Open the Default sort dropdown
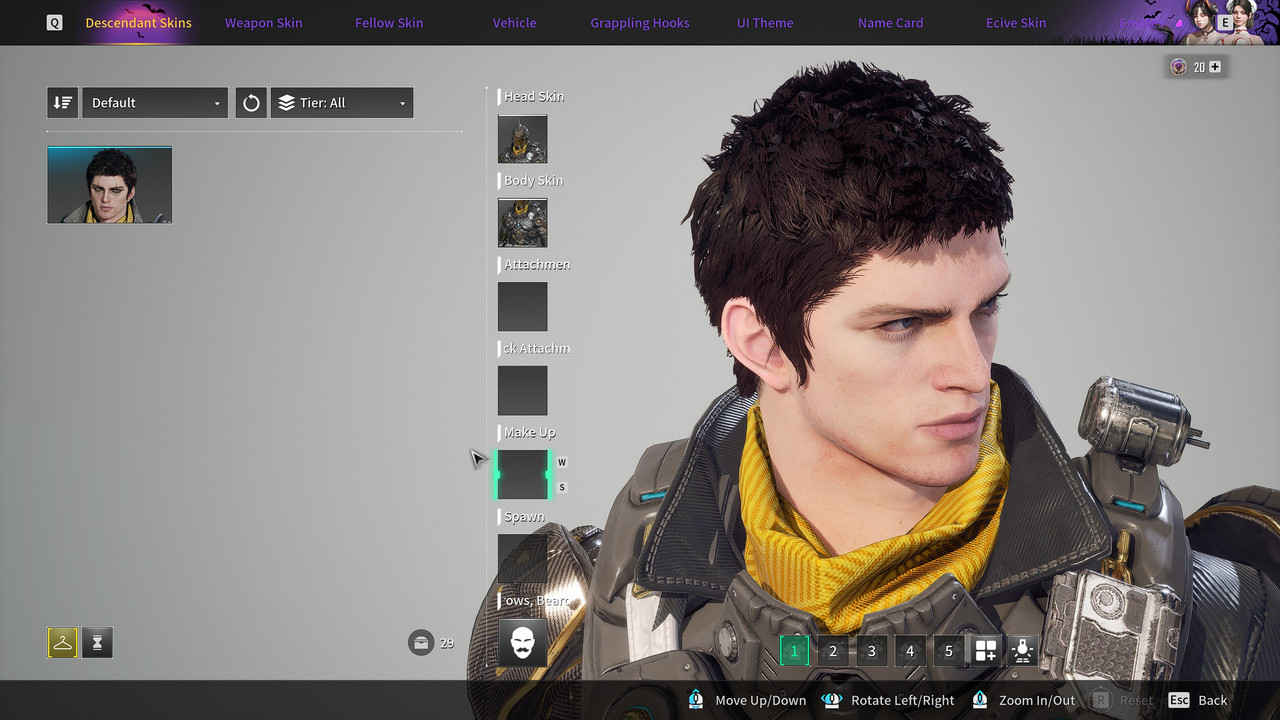This screenshot has width=1280, height=720. coord(155,102)
